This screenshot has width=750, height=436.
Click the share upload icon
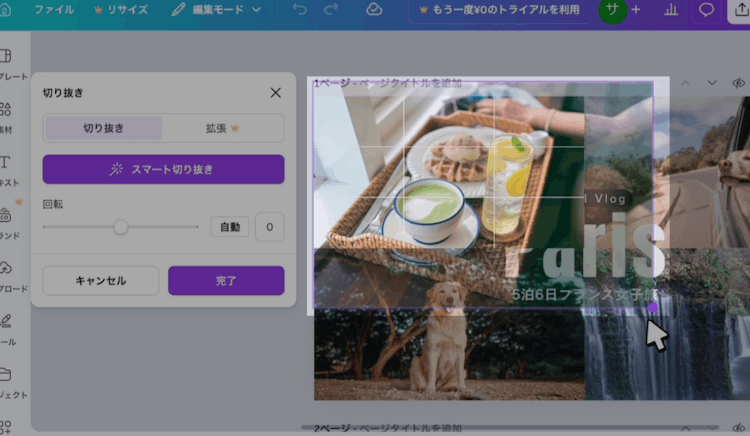tap(740, 10)
